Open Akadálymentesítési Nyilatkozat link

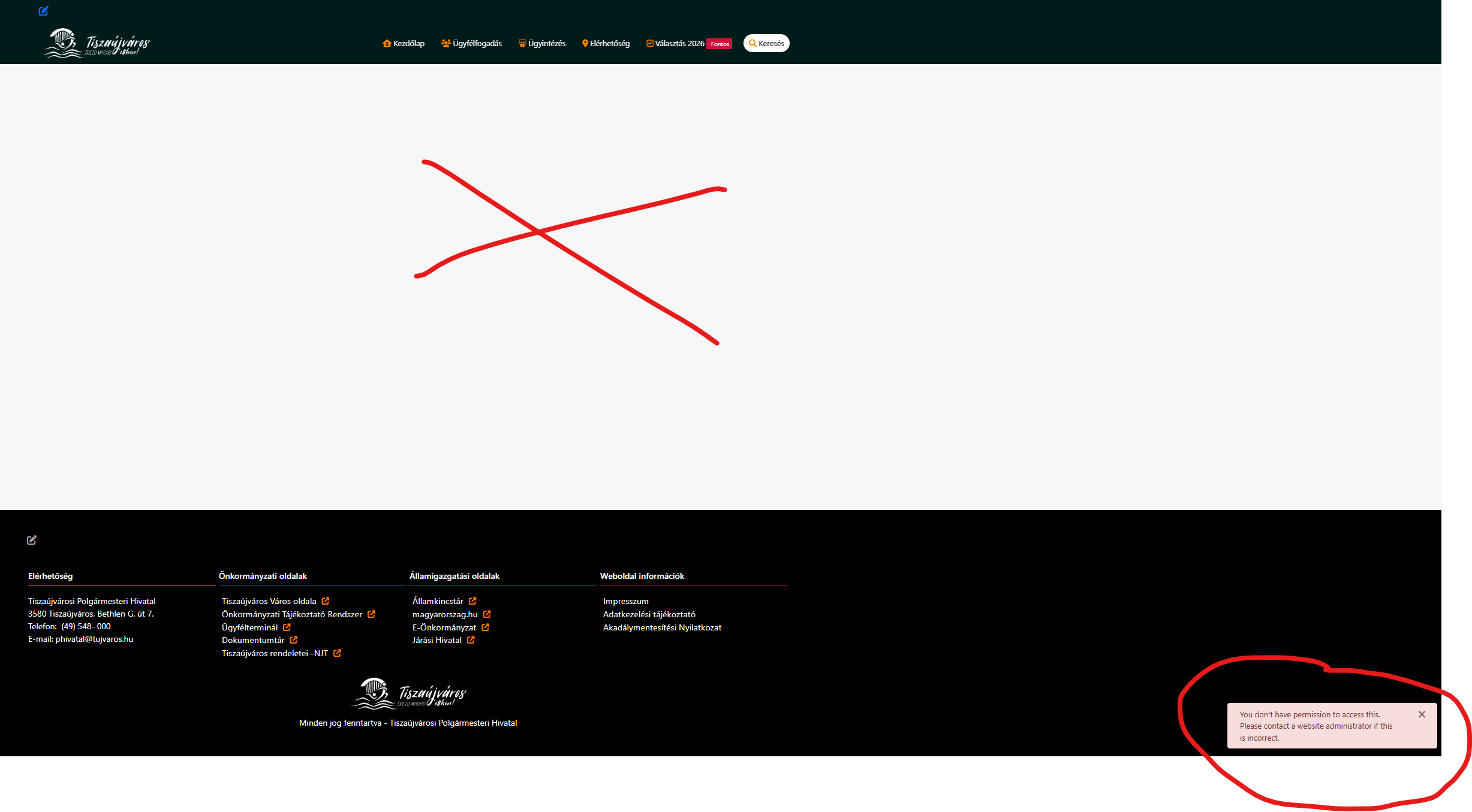(662, 627)
